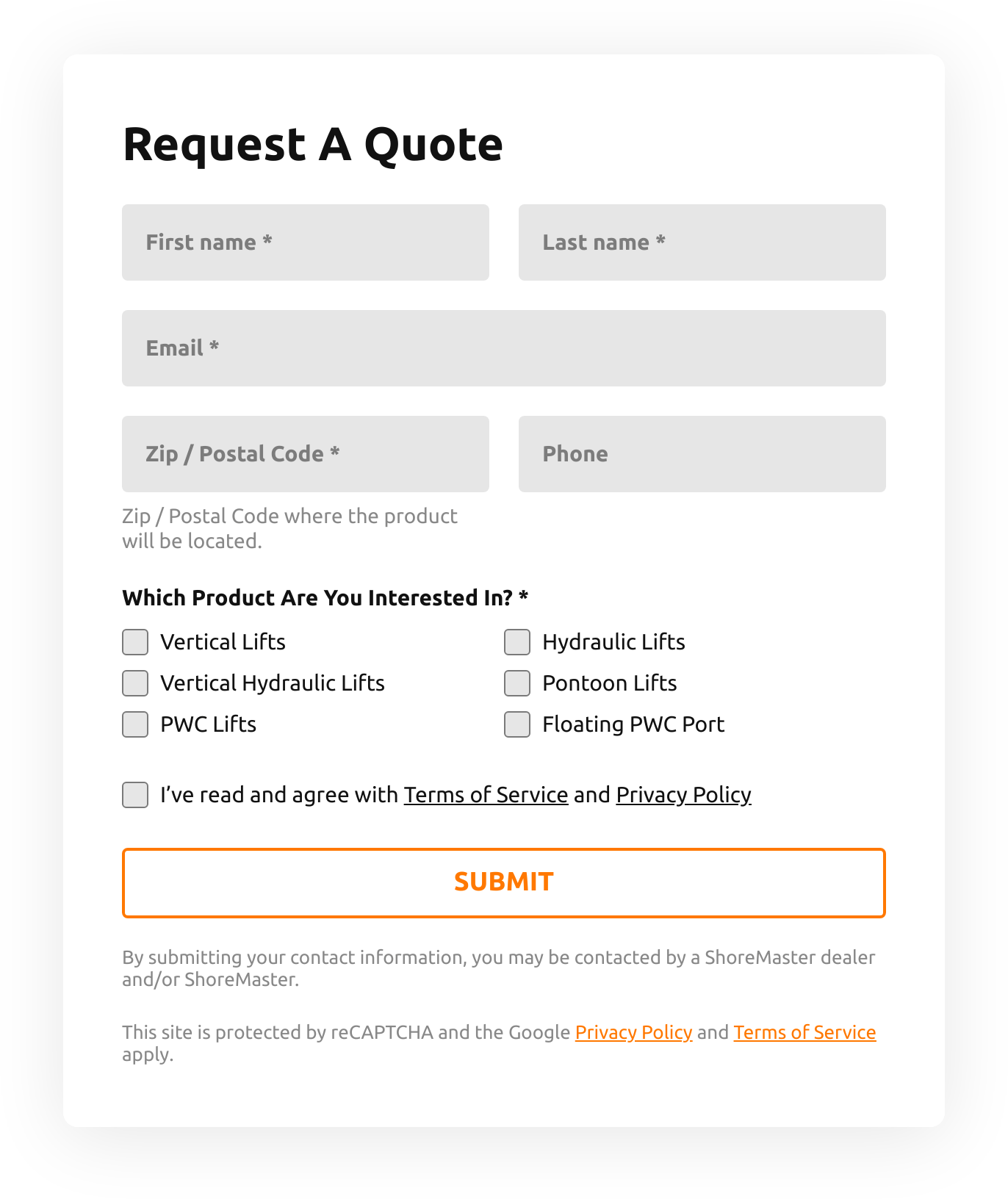Click the Vertical Lifts label text
Screen dimensions: 1008x1199
click(x=222, y=642)
